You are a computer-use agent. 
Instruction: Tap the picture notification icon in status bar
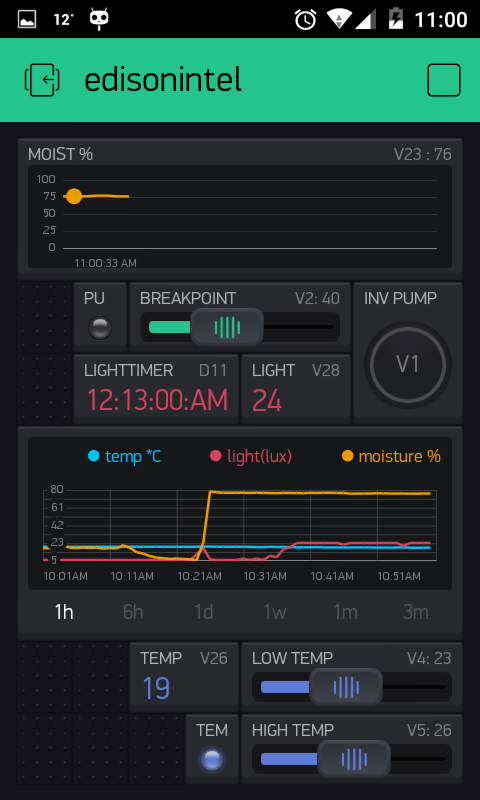pyautogui.click(x=27, y=19)
